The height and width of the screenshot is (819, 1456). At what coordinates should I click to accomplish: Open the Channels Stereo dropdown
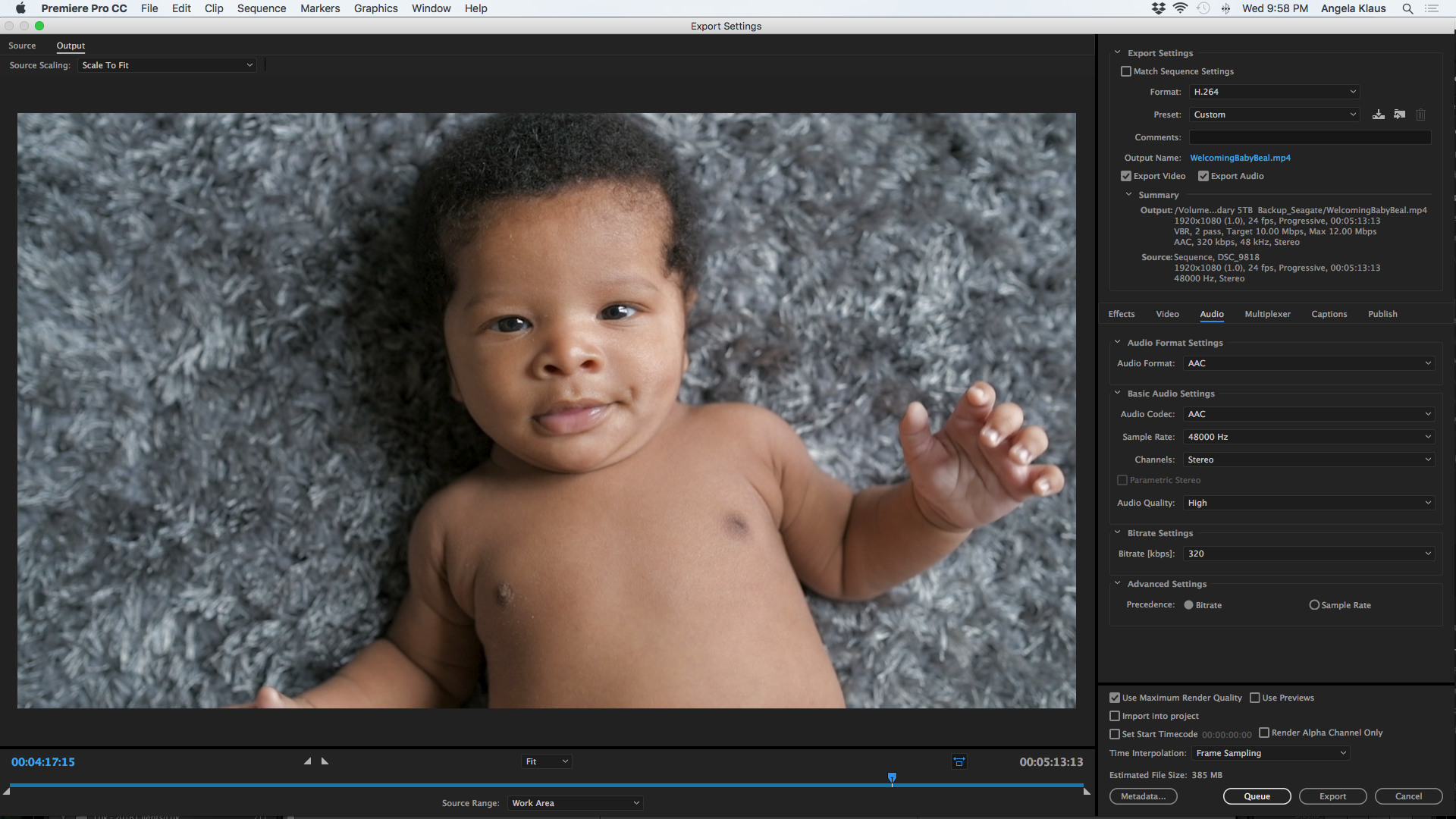click(1309, 460)
